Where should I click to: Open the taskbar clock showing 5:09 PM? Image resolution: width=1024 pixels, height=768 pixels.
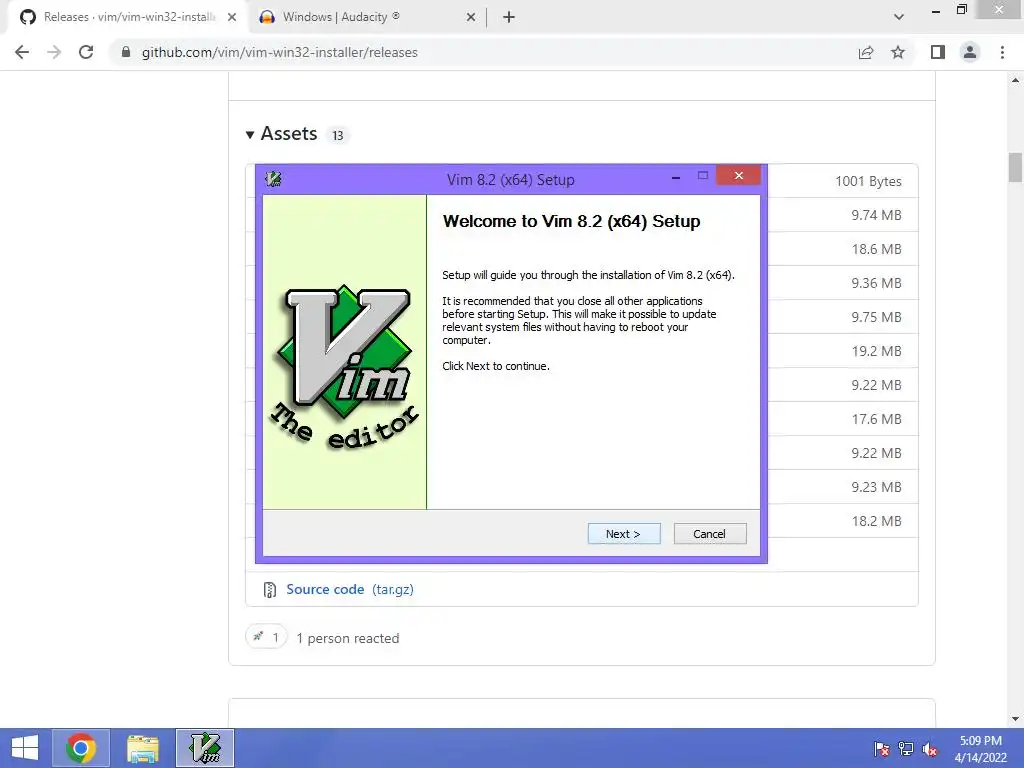(x=980, y=749)
